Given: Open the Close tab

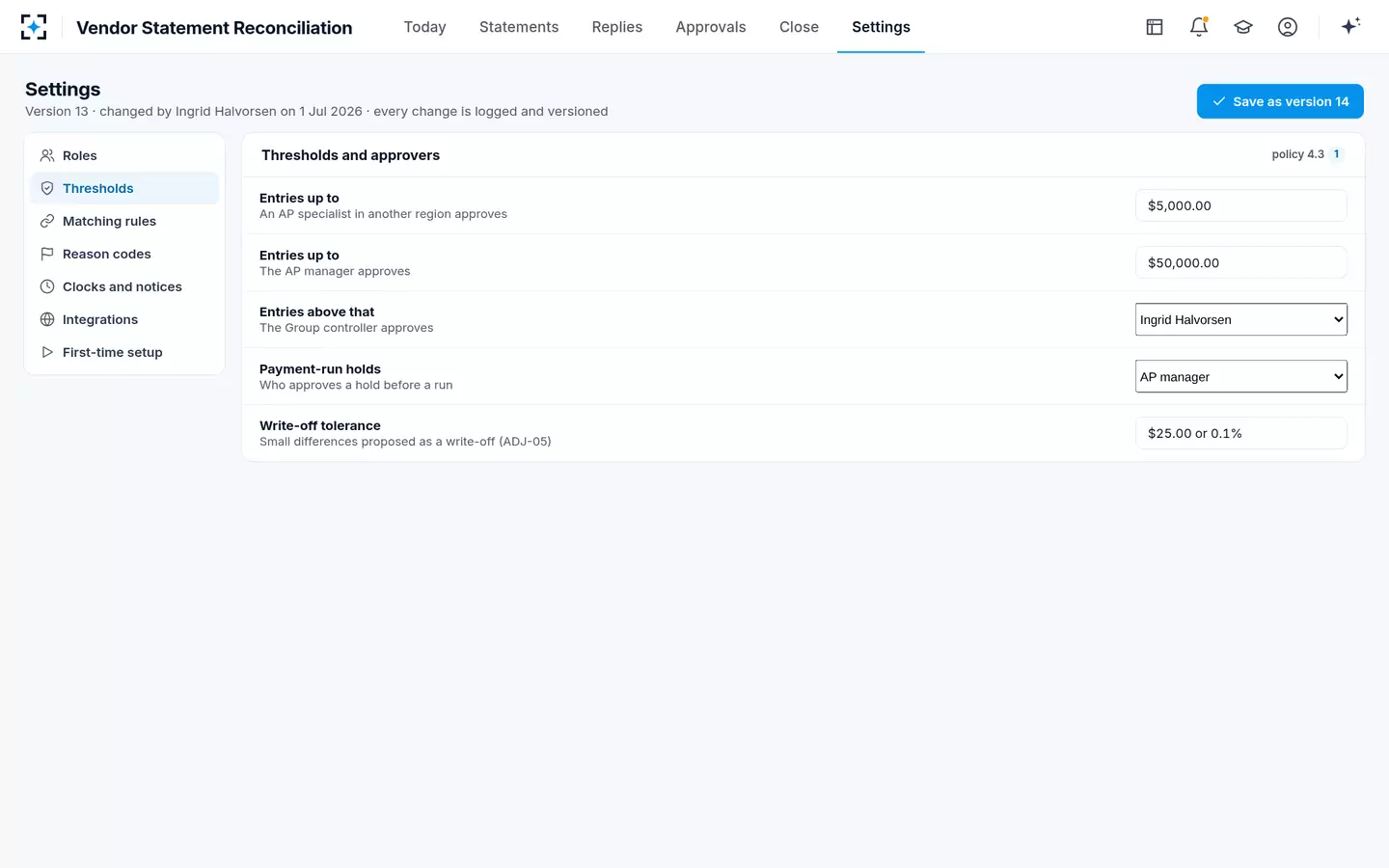Looking at the screenshot, I should point(799,27).
